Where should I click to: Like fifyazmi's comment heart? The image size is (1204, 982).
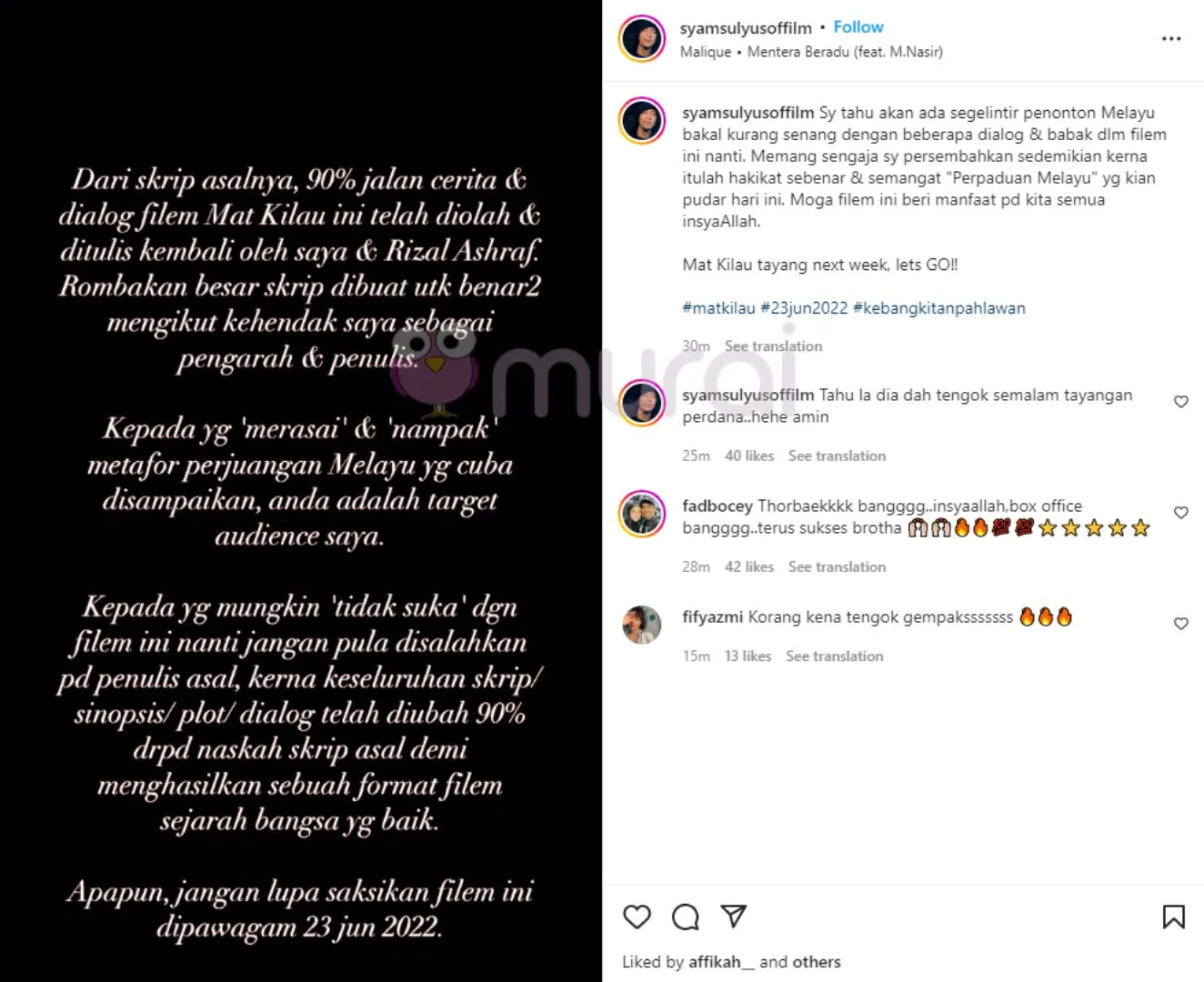click(x=1181, y=624)
